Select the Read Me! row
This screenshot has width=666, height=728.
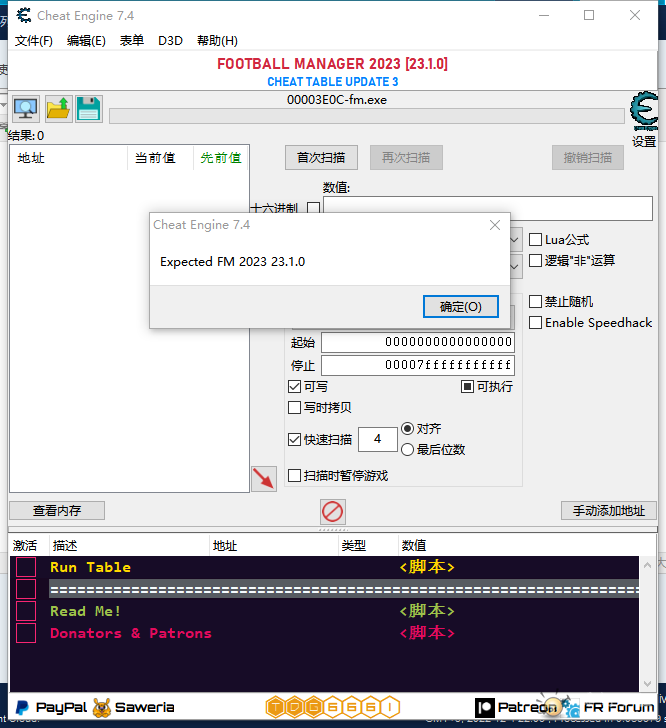click(325, 611)
